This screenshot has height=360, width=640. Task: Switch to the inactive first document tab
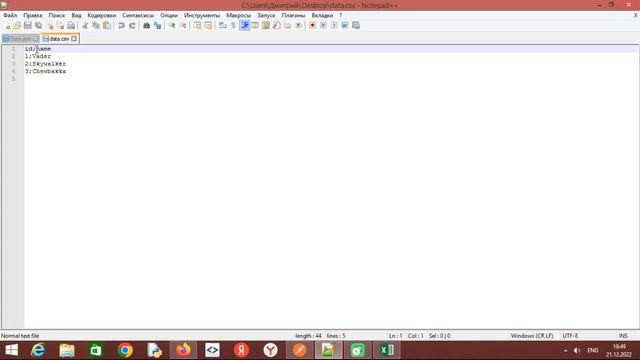[20, 39]
